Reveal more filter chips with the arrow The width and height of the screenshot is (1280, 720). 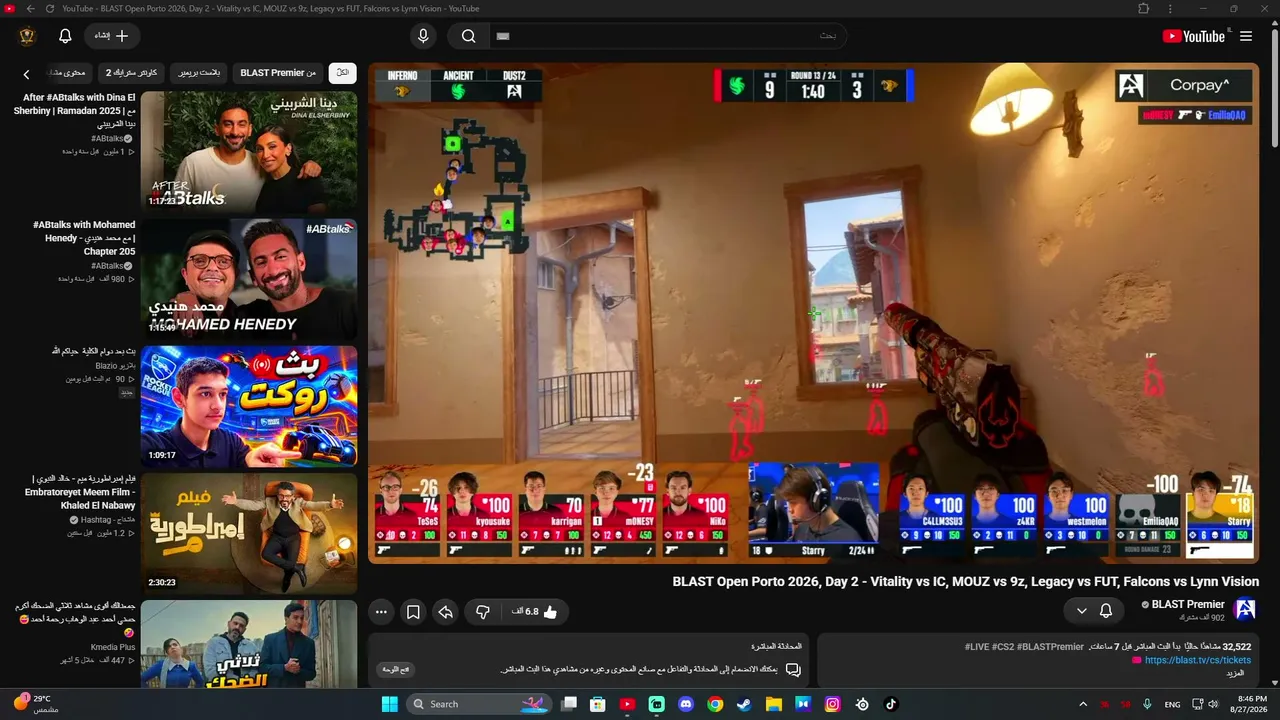pyautogui.click(x=27, y=73)
